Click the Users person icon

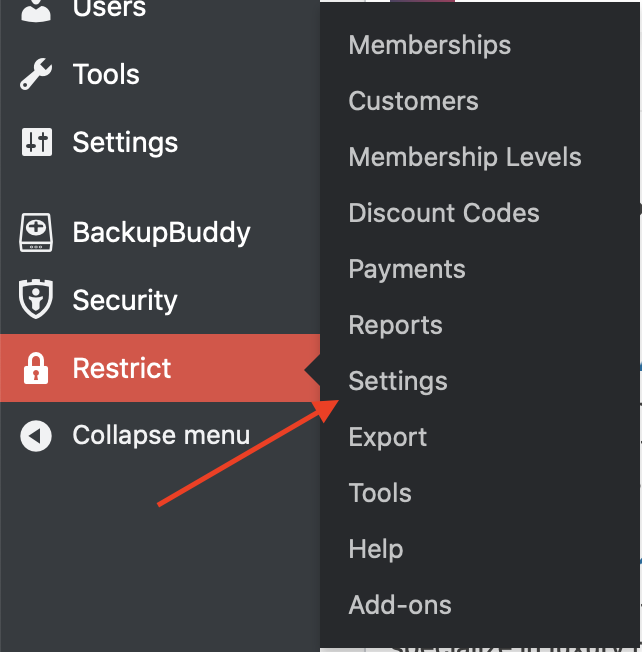click(36, 9)
